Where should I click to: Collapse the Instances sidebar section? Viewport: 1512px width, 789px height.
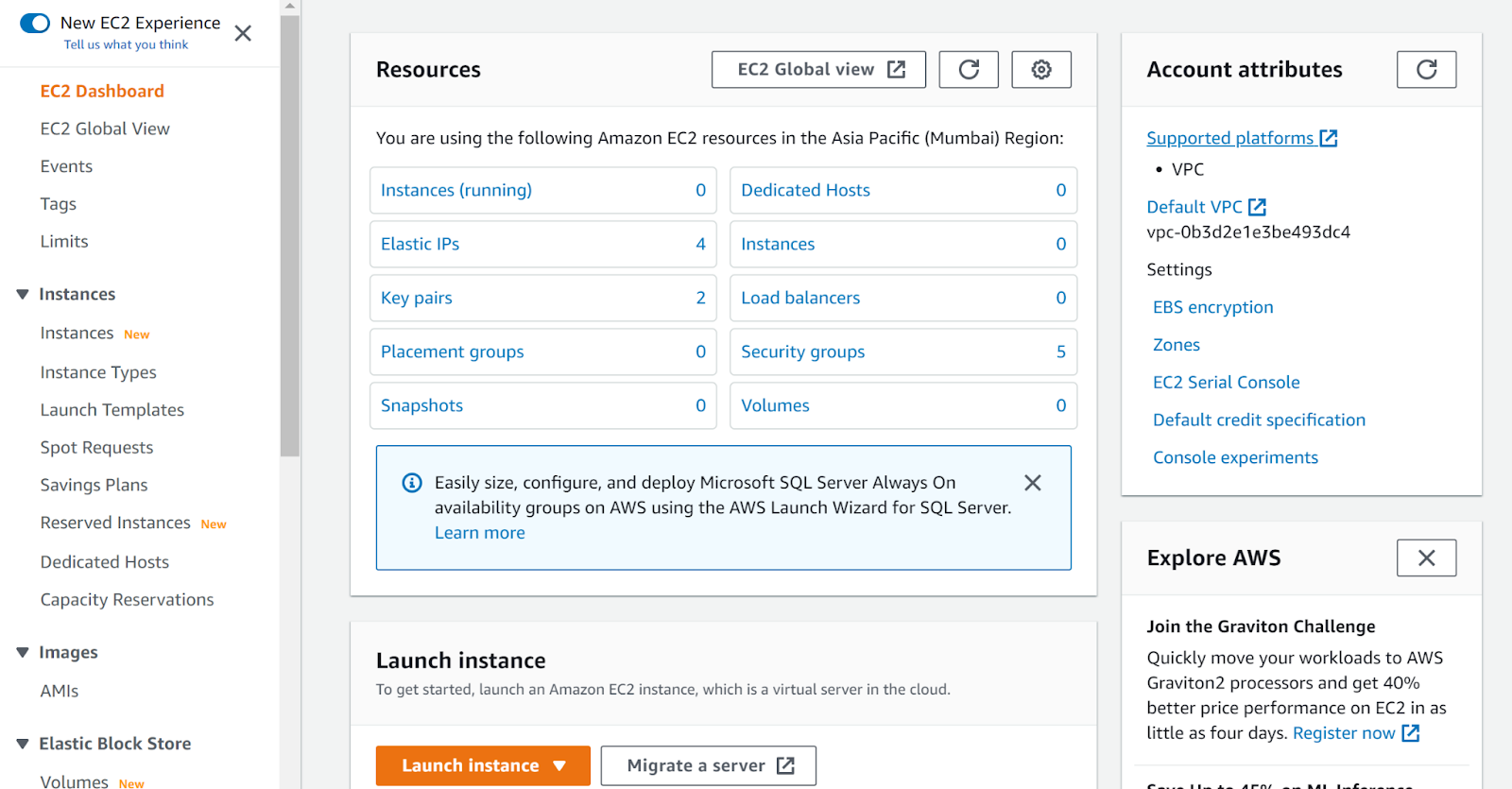(23, 295)
